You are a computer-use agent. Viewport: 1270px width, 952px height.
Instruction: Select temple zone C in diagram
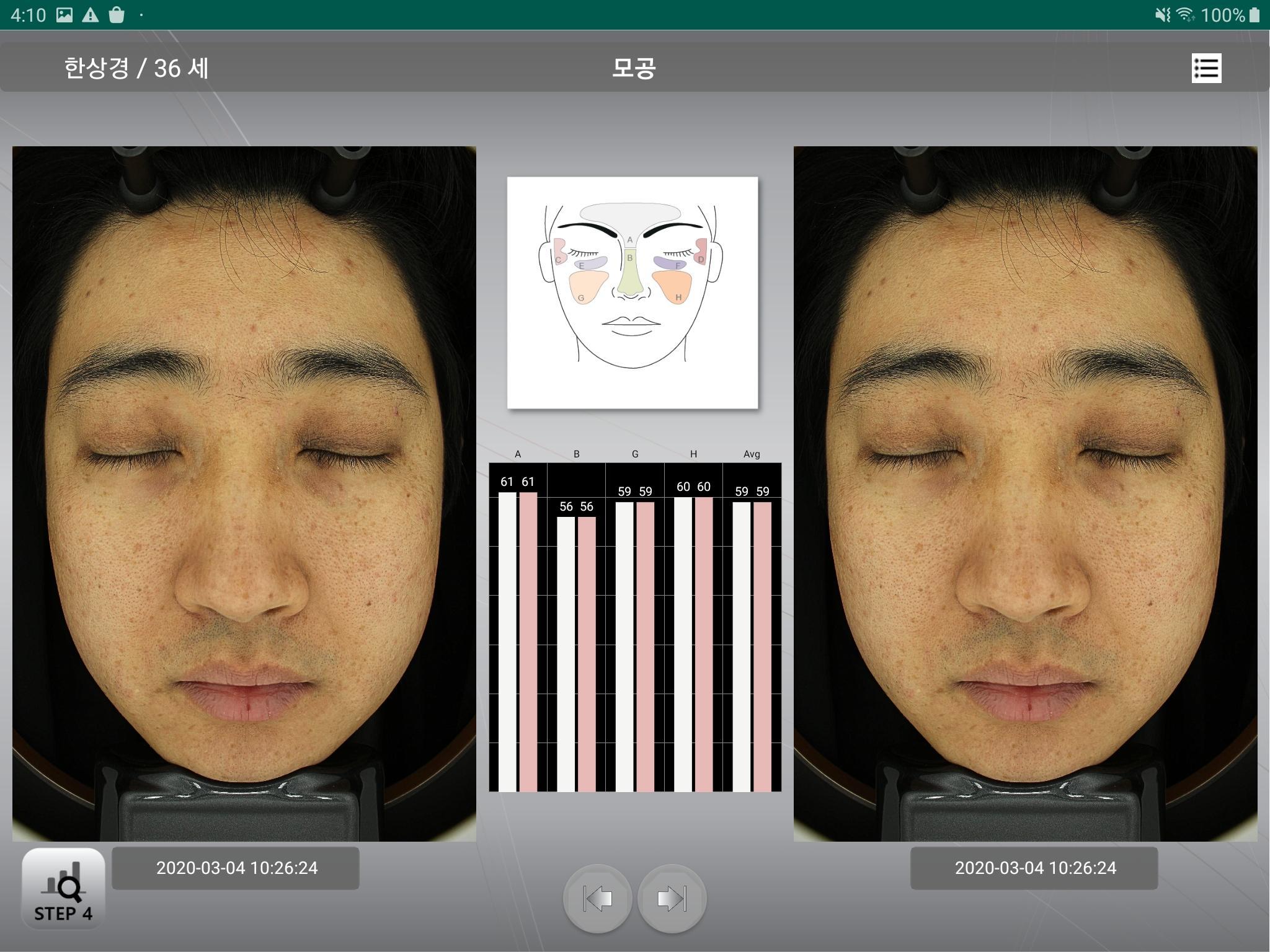[x=559, y=252]
